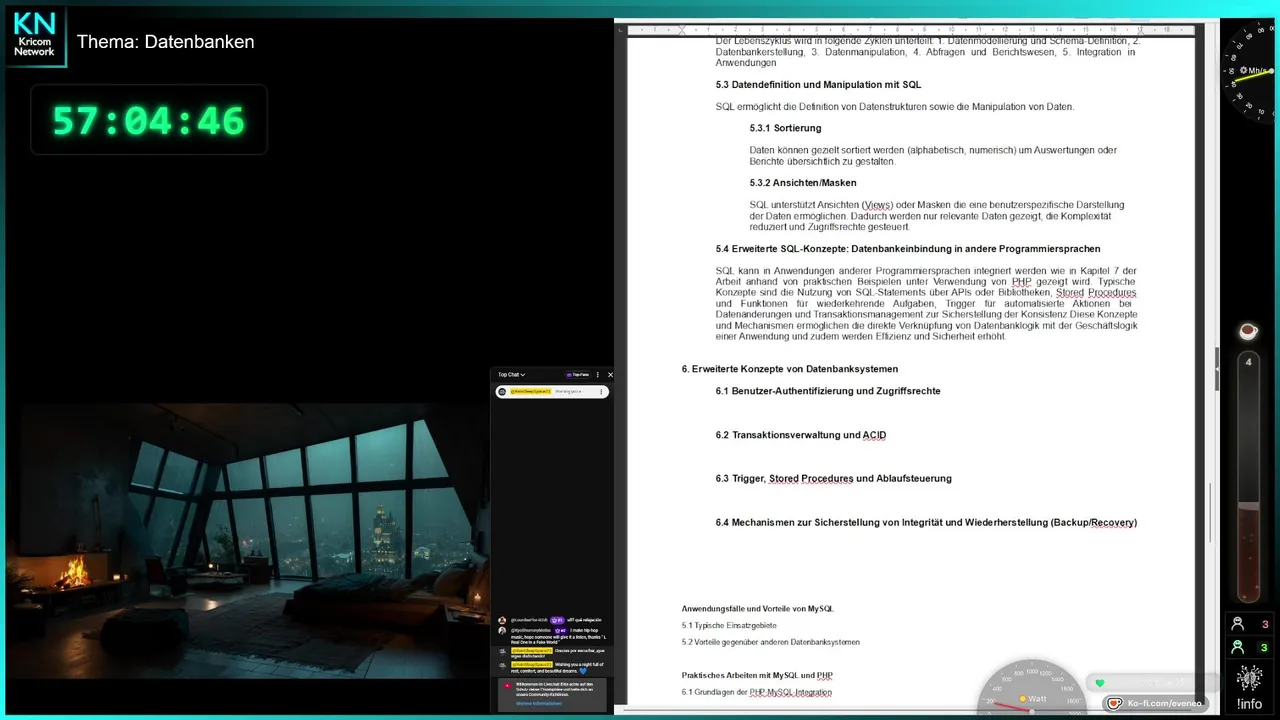
Task: Click 'Praktisches Arbeiten mit MySQL und PHP'
Action: [x=757, y=675]
